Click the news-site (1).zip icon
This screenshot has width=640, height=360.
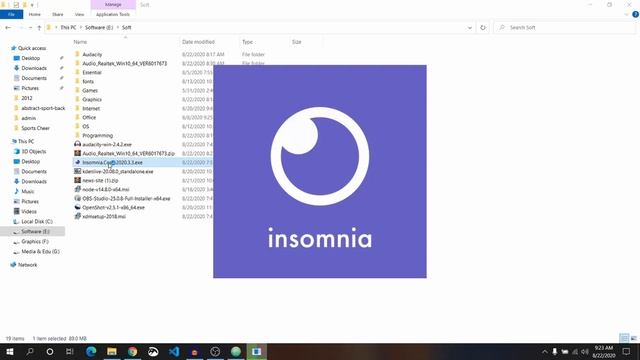click(x=78, y=180)
